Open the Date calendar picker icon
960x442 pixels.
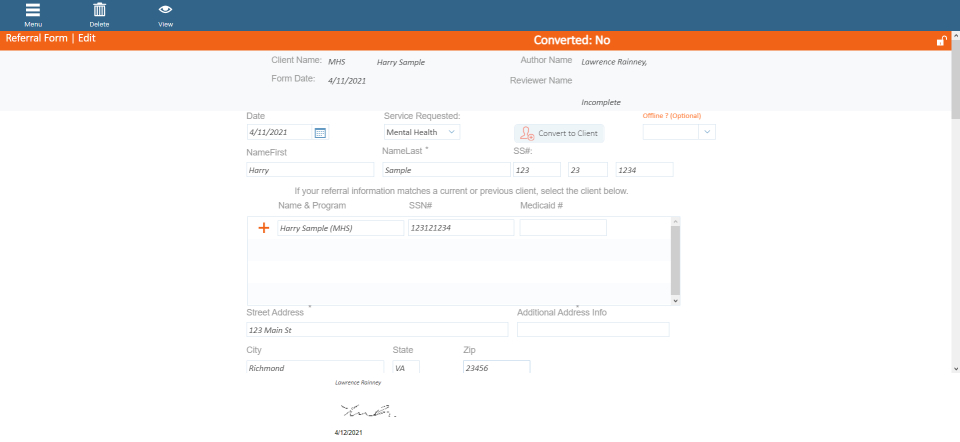[320, 132]
